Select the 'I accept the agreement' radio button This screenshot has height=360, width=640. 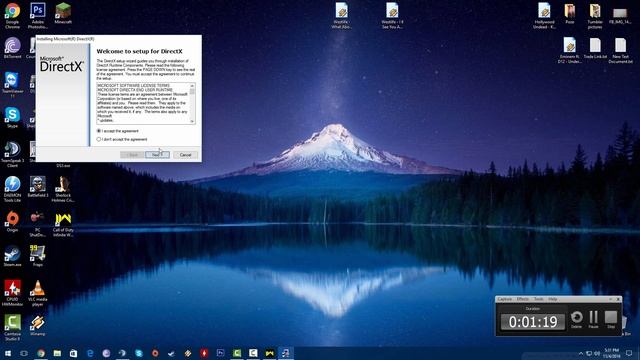(x=99, y=131)
